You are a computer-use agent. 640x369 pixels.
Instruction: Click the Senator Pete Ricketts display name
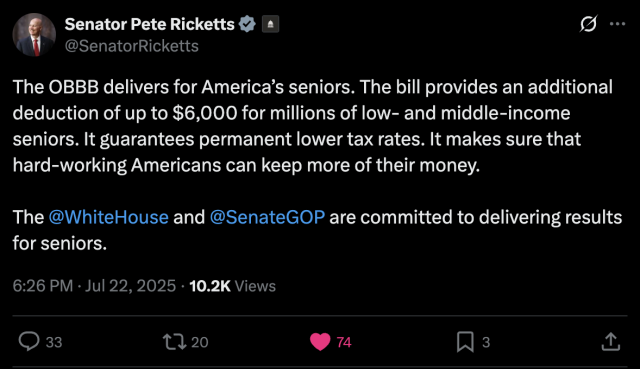149,24
